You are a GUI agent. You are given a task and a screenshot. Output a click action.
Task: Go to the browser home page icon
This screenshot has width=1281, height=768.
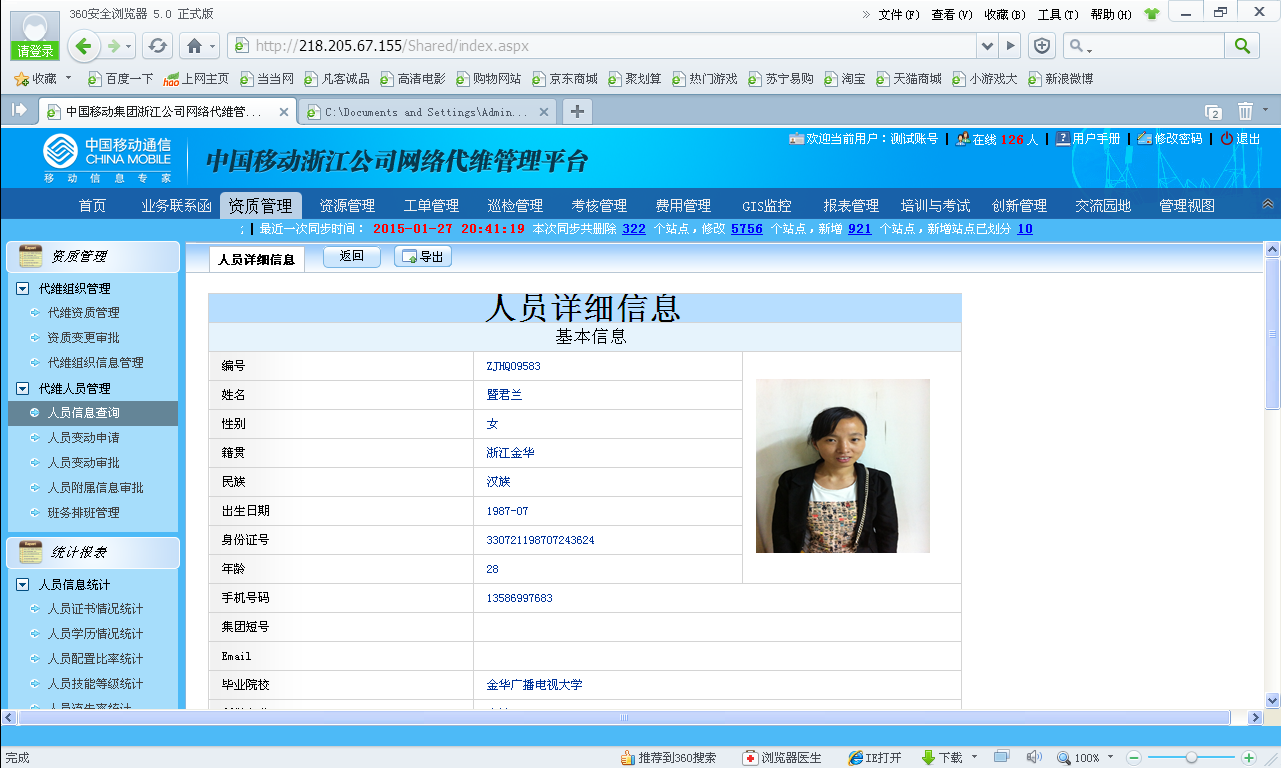(x=195, y=46)
